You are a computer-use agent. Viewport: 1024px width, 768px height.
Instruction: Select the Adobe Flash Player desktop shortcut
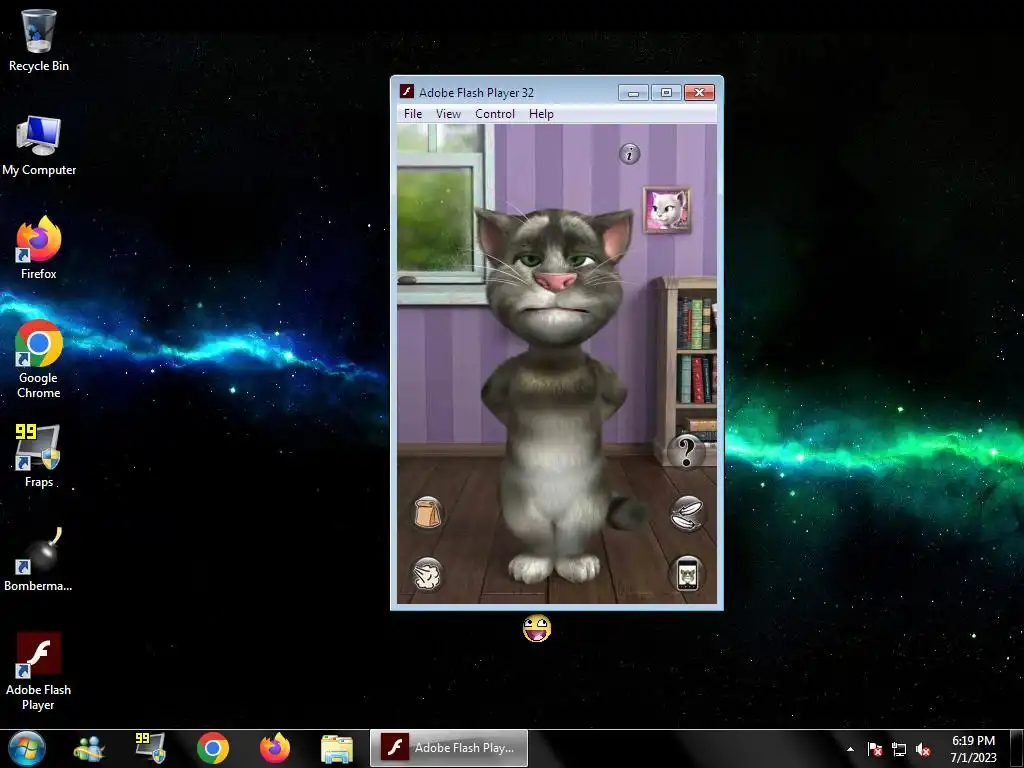tap(39, 671)
